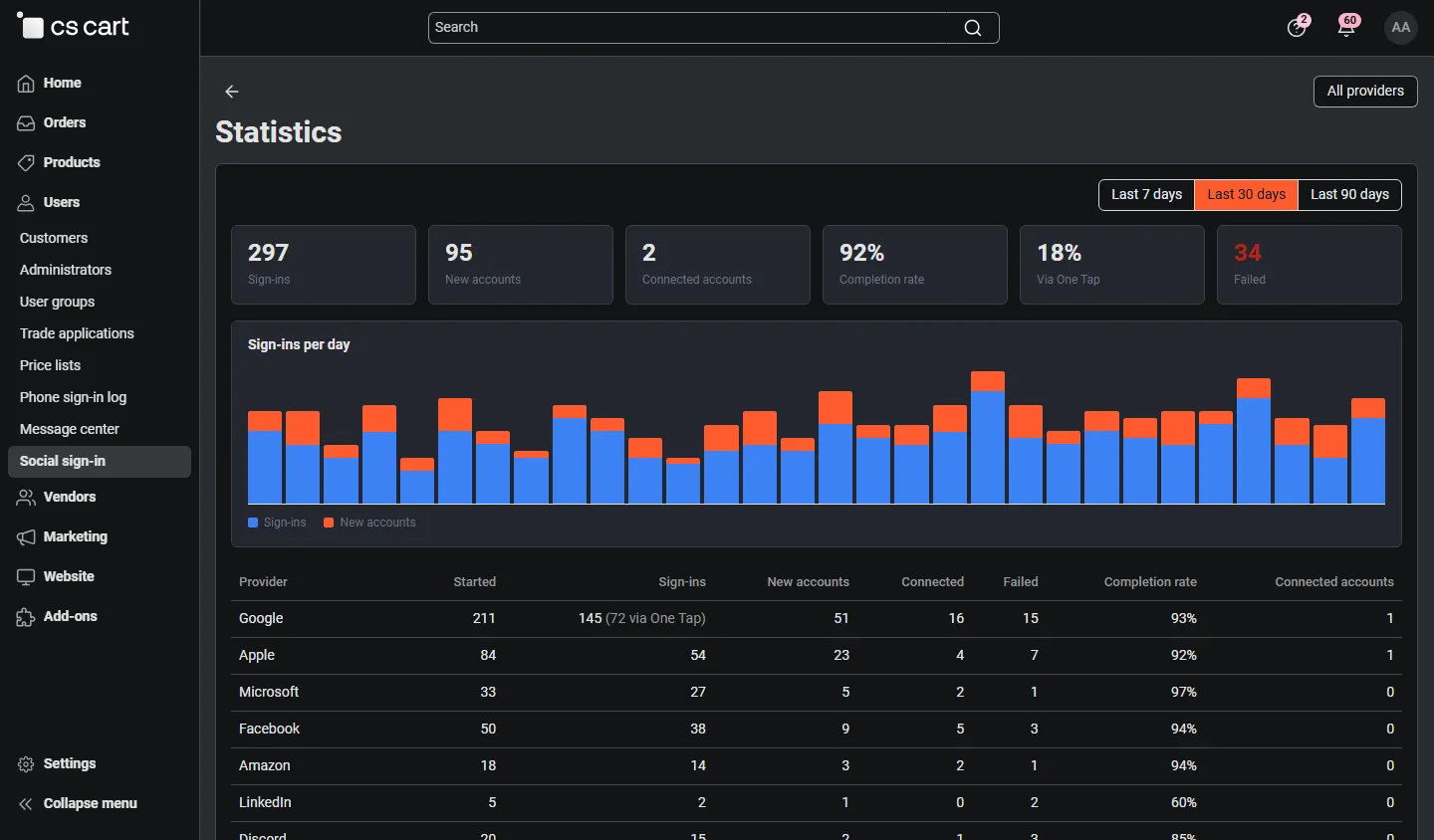Click the Settings gear icon
This screenshot has width=1434, height=840.
tap(26, 764)
